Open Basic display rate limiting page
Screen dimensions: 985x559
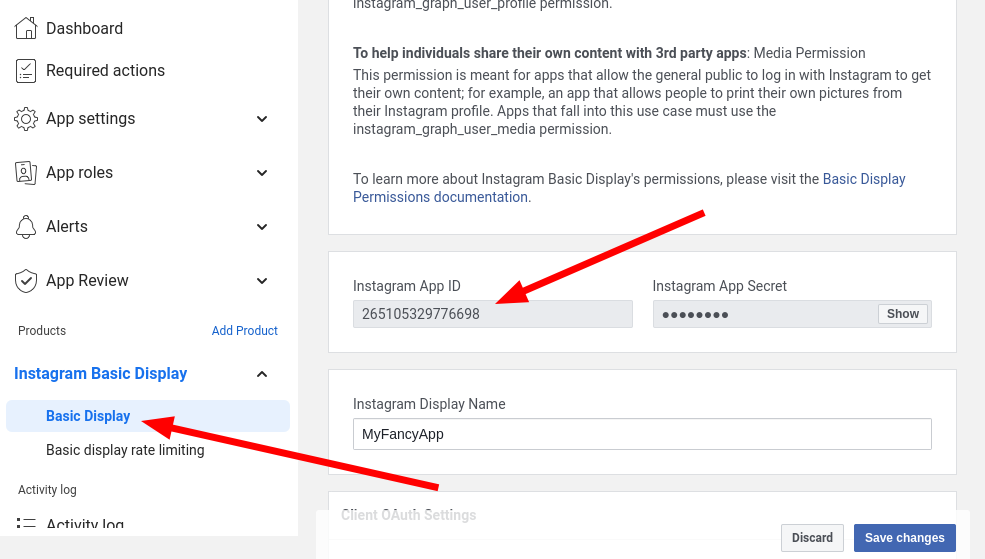click(x=125, y=450)
